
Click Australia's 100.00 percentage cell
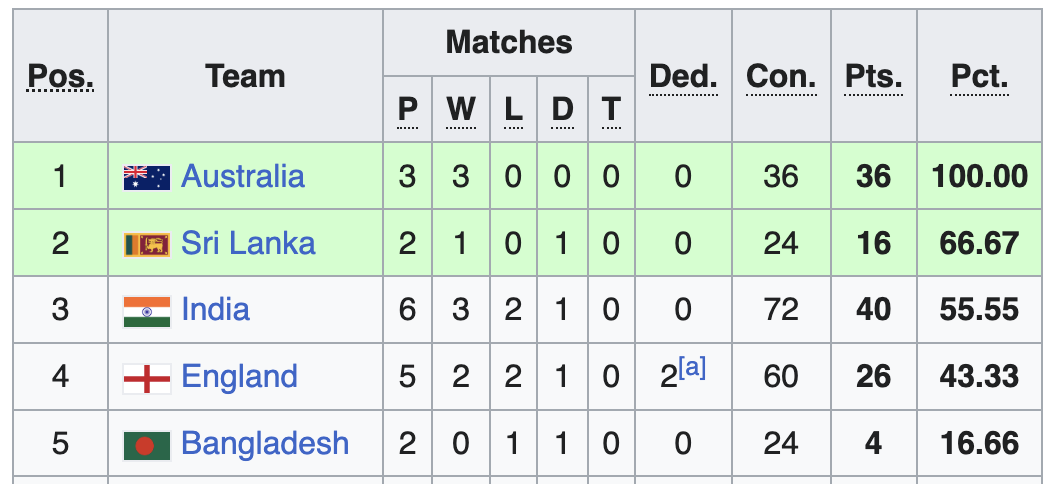click(979, 177)
